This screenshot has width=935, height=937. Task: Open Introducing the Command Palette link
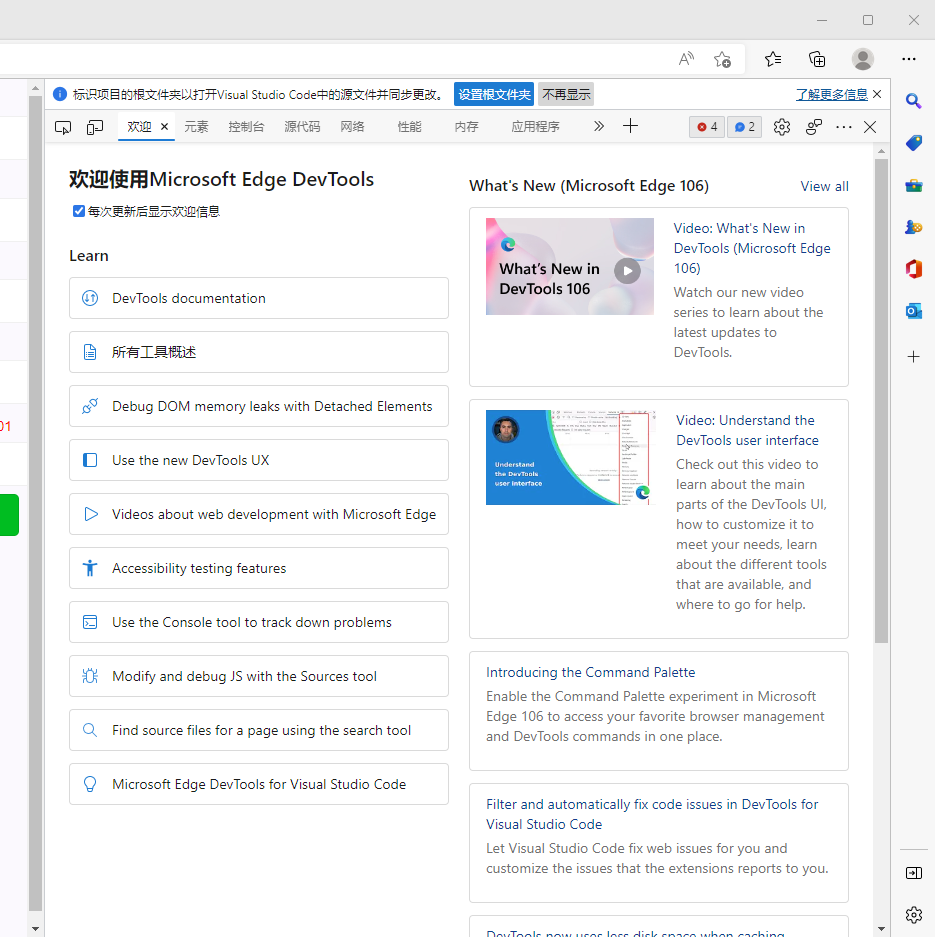[590, 672]
